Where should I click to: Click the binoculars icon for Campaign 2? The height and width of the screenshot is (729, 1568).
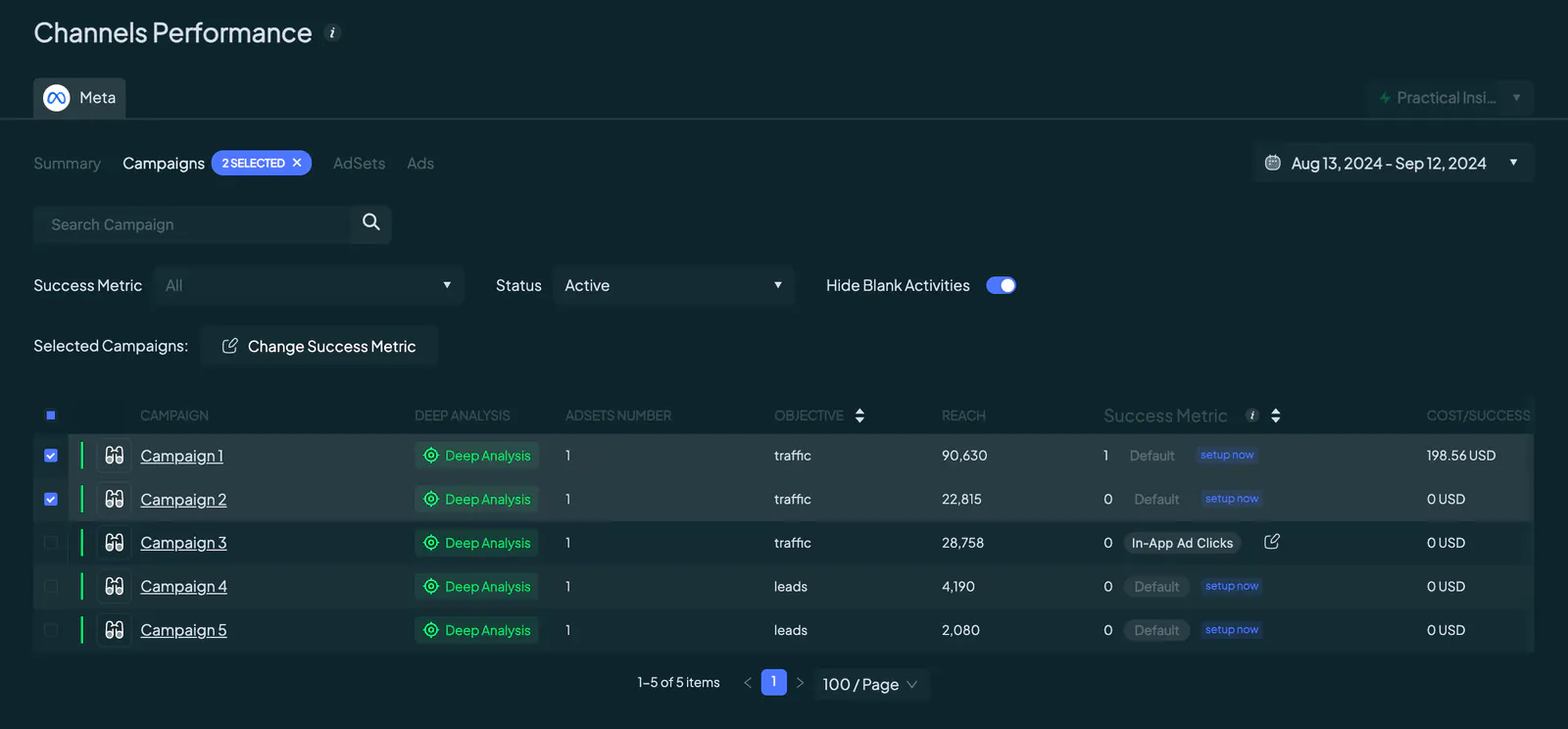pos(115,499)
